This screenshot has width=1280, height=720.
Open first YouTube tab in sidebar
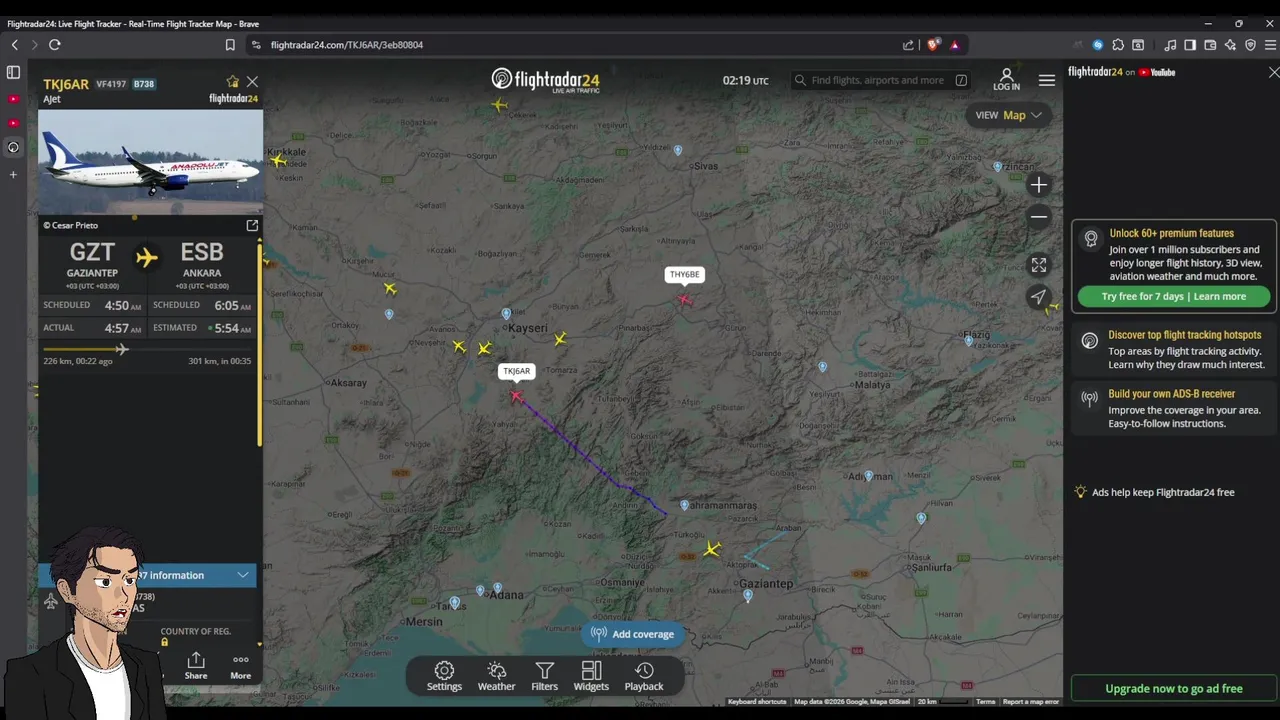(13, 99)
